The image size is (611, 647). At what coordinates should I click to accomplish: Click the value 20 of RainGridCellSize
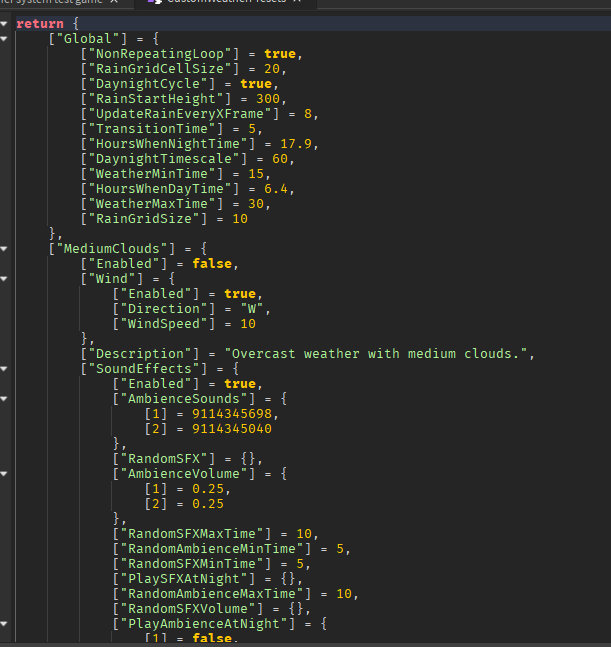click(272, 68)
